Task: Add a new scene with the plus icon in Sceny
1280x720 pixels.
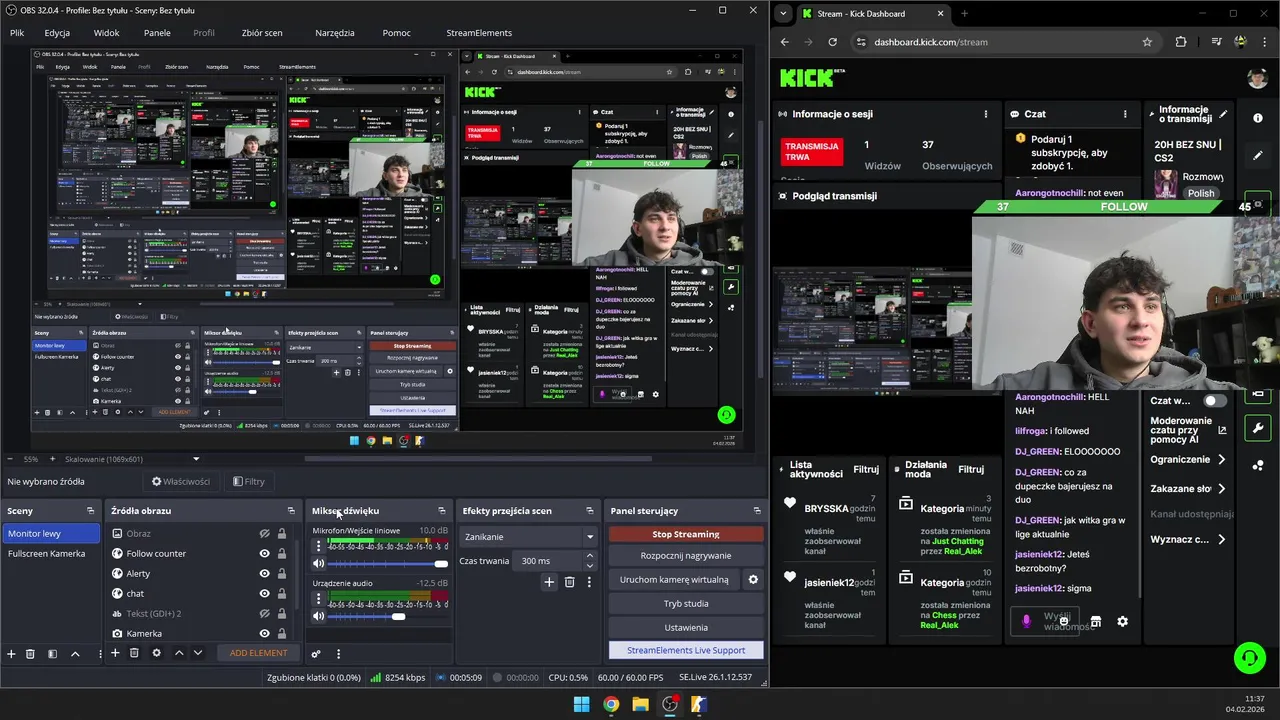Action: coord(11,653)
